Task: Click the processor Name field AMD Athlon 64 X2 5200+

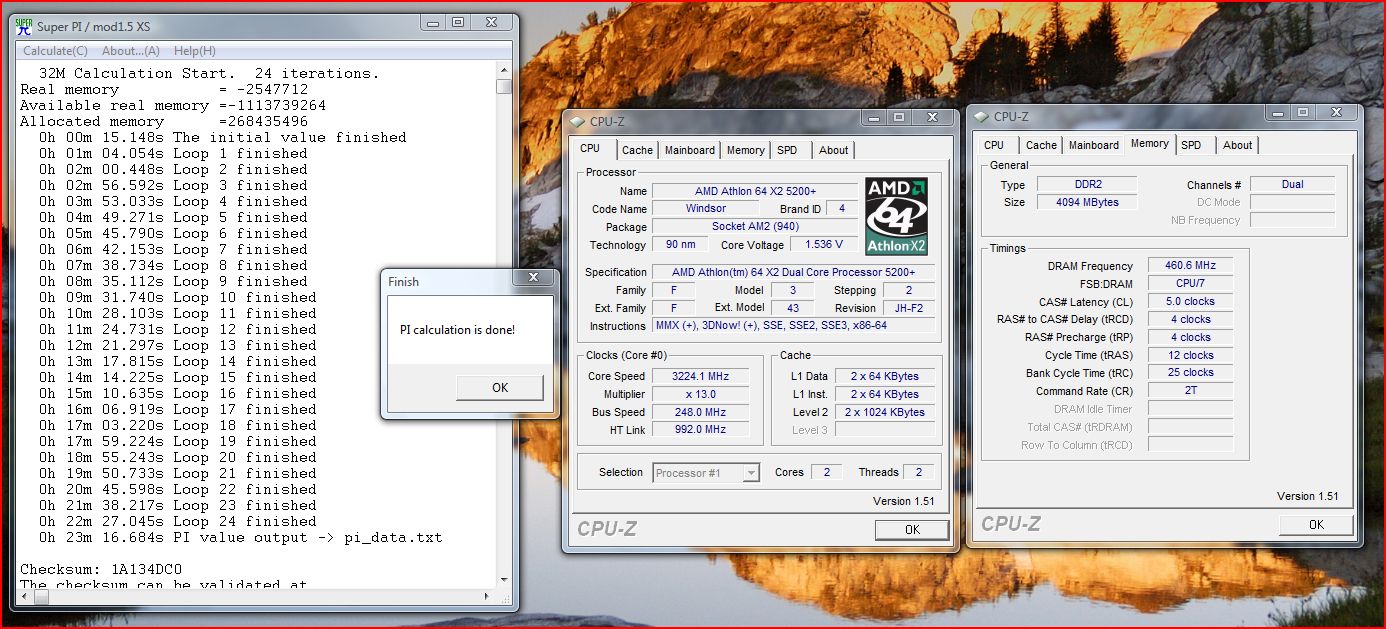Action: (x=755, y=191)
